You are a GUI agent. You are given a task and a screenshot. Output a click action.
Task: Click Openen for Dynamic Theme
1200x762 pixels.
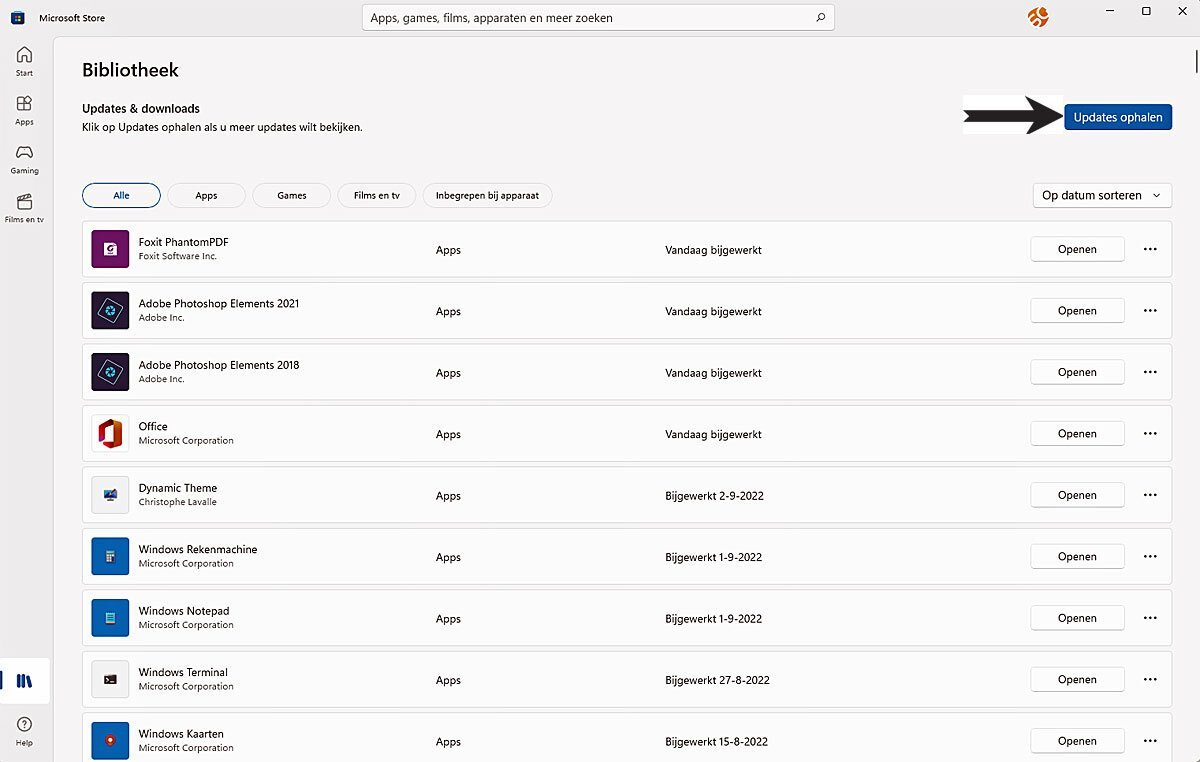pos(1077,495)
